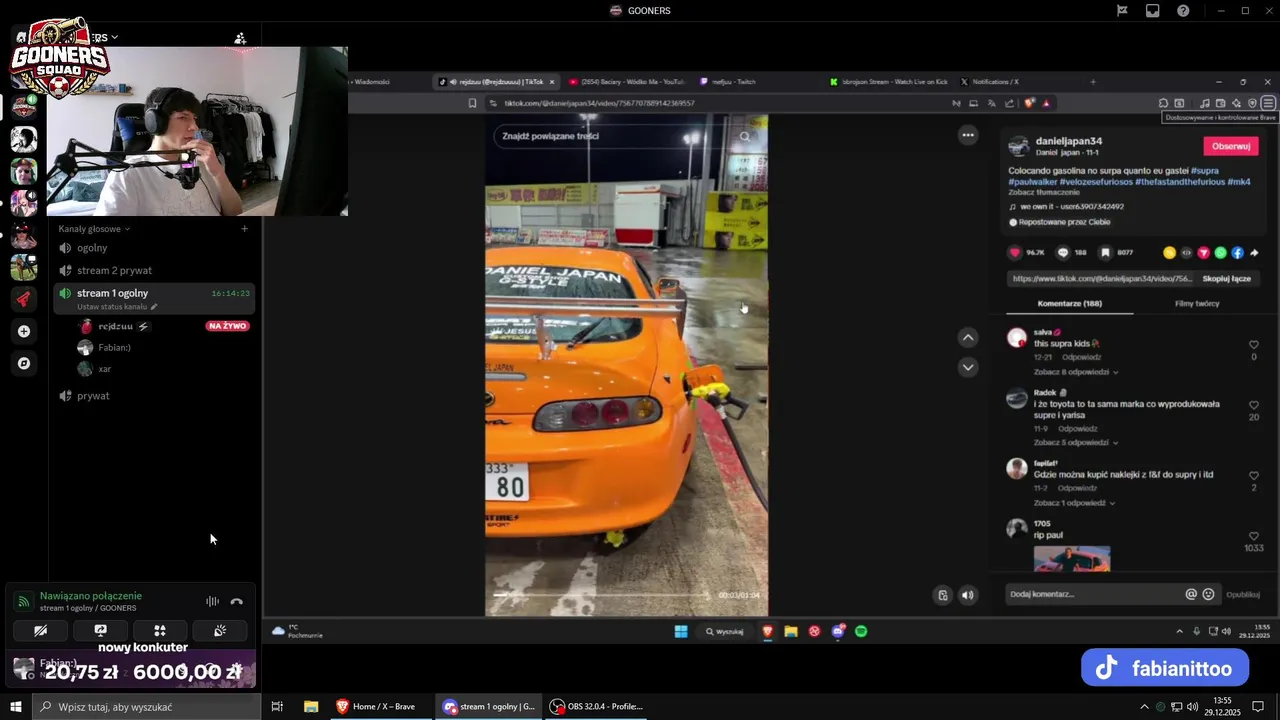The height and width of the screenshot is (720, 1280).
Task: Switch to the Baciary YouTube tab
Action: pyautogui.click(x=628, y=82)
